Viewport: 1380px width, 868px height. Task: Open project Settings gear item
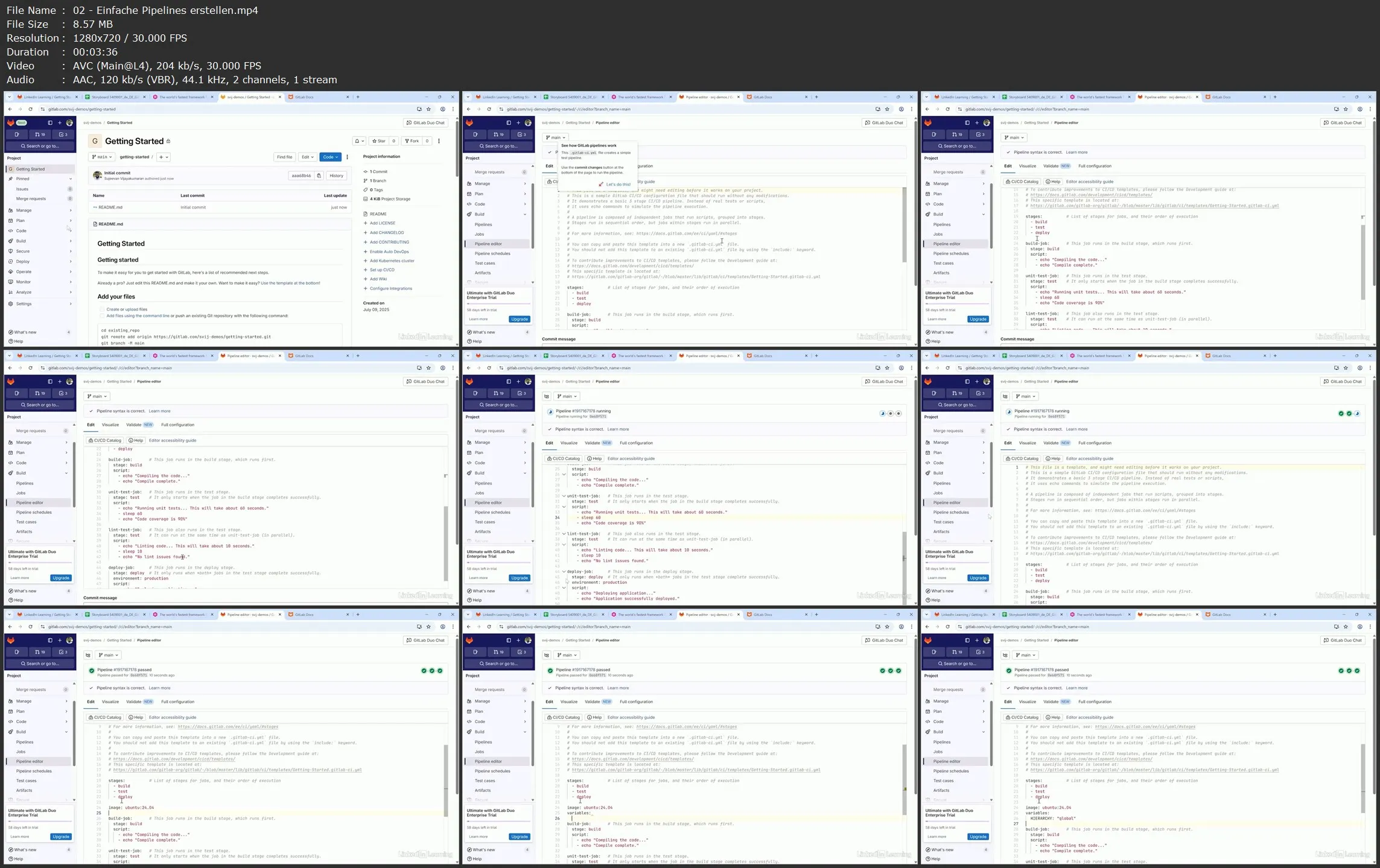point(24,303)
